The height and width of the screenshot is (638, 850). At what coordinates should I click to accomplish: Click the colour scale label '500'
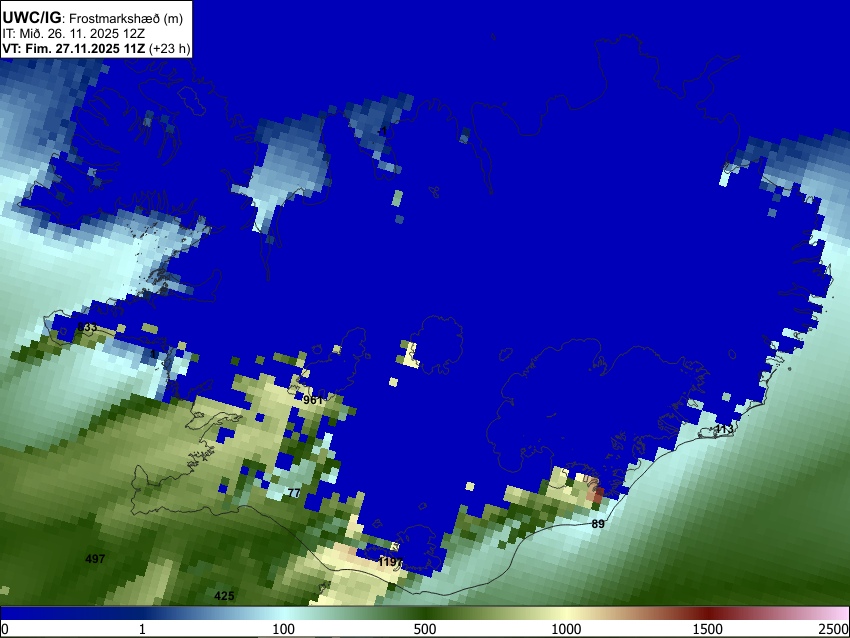point(424,629)
